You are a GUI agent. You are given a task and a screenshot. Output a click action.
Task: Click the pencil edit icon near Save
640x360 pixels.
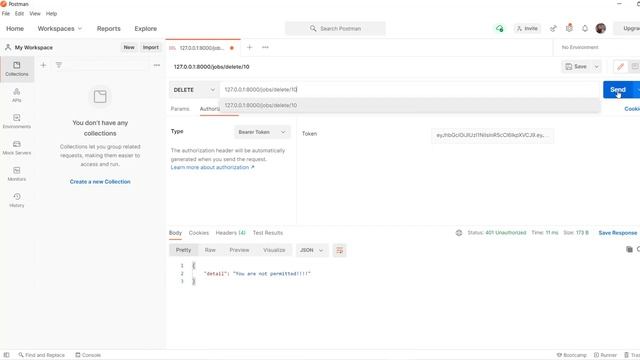[x=620, y=67]
